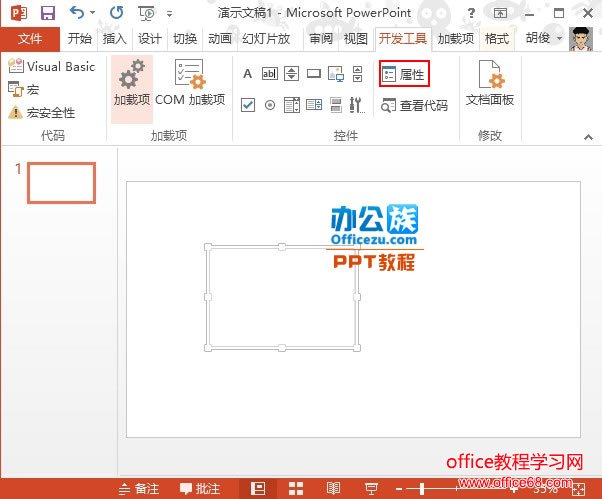Open More Controls tools icon
The image size is (602, 499).
tap(357, 105)
